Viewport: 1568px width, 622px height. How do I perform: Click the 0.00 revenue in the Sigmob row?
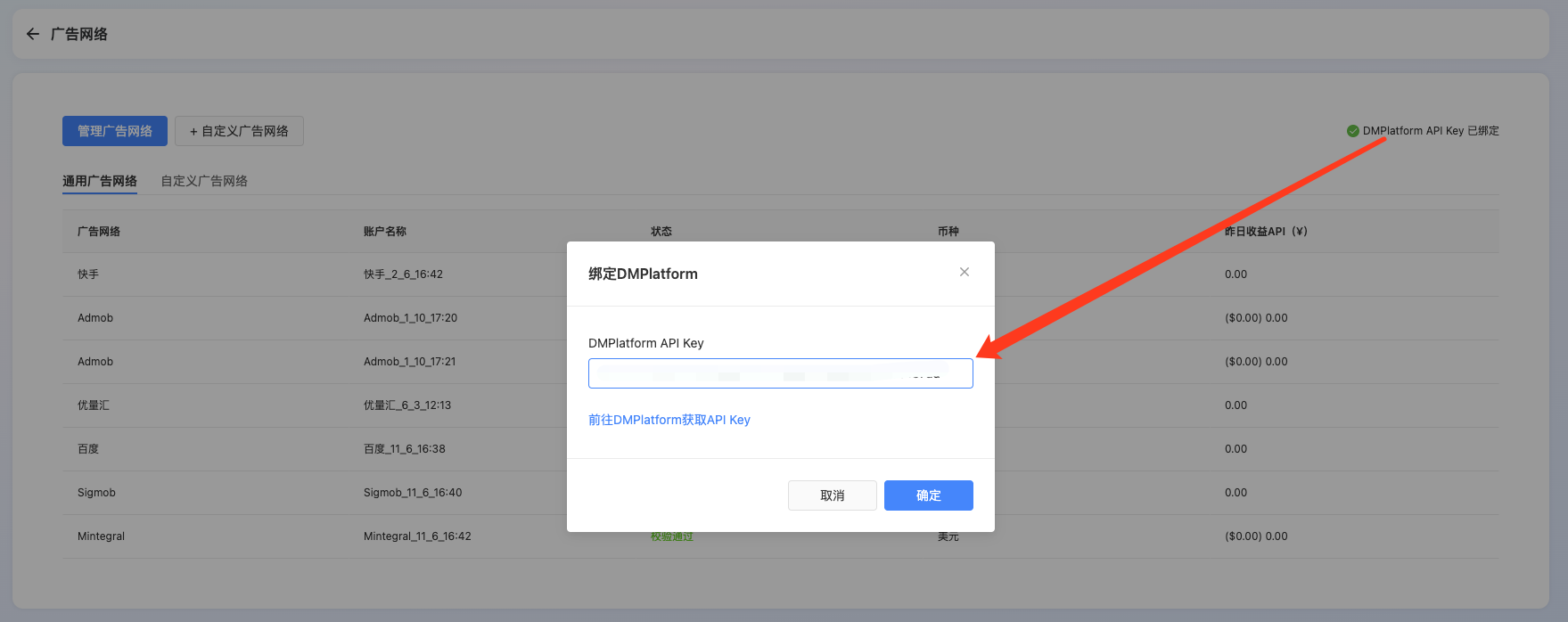[x=1236, y=493]
